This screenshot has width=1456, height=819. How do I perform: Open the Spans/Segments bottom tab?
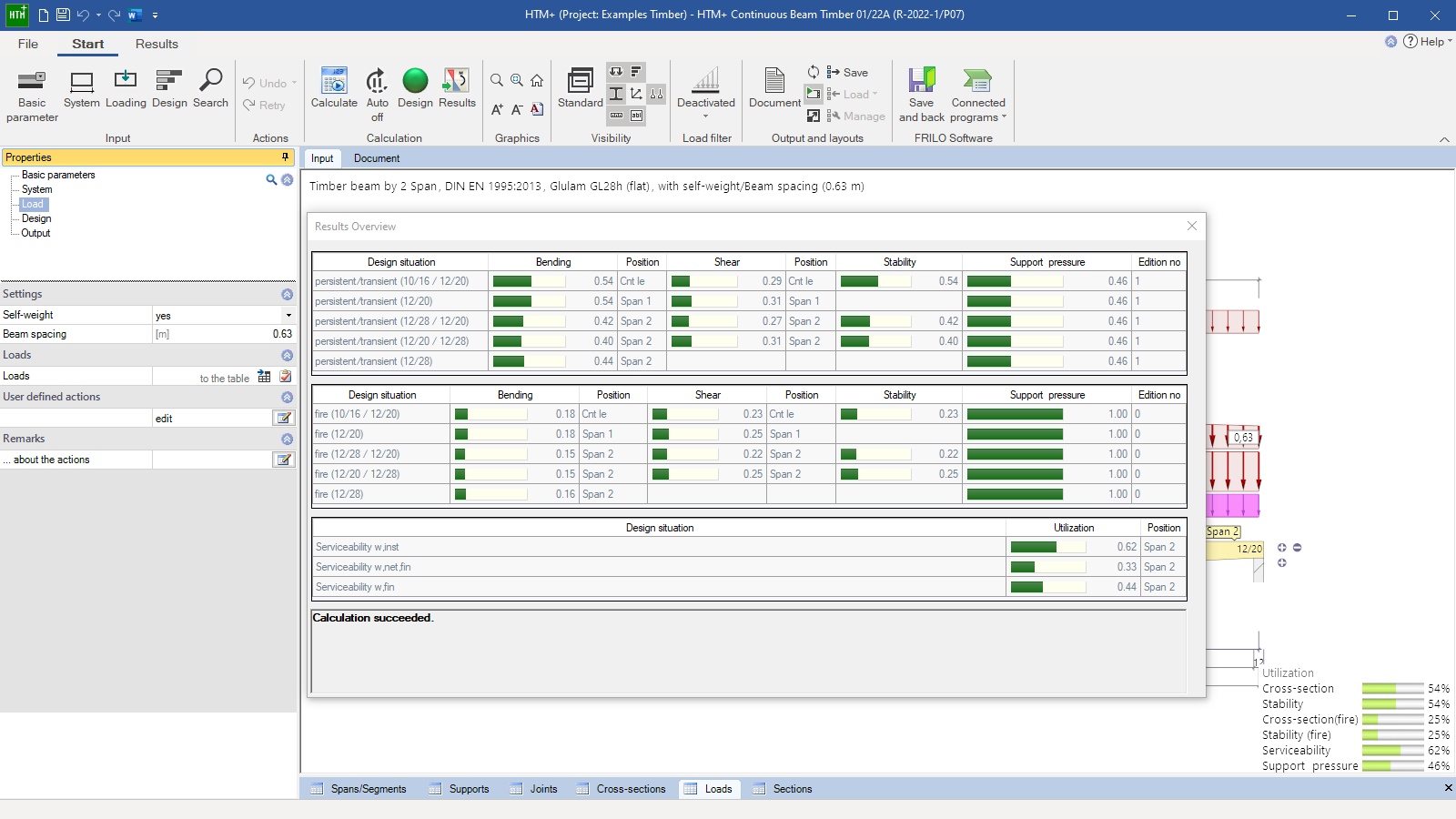coord(359,789)
